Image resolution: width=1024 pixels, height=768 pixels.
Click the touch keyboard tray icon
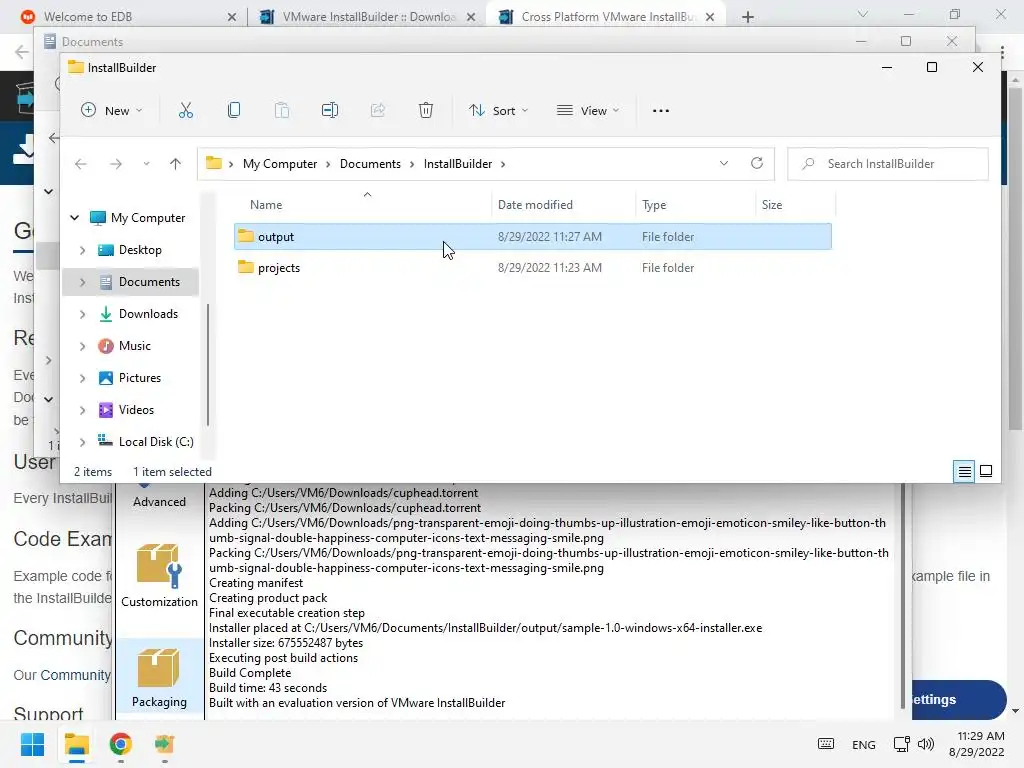825,744
